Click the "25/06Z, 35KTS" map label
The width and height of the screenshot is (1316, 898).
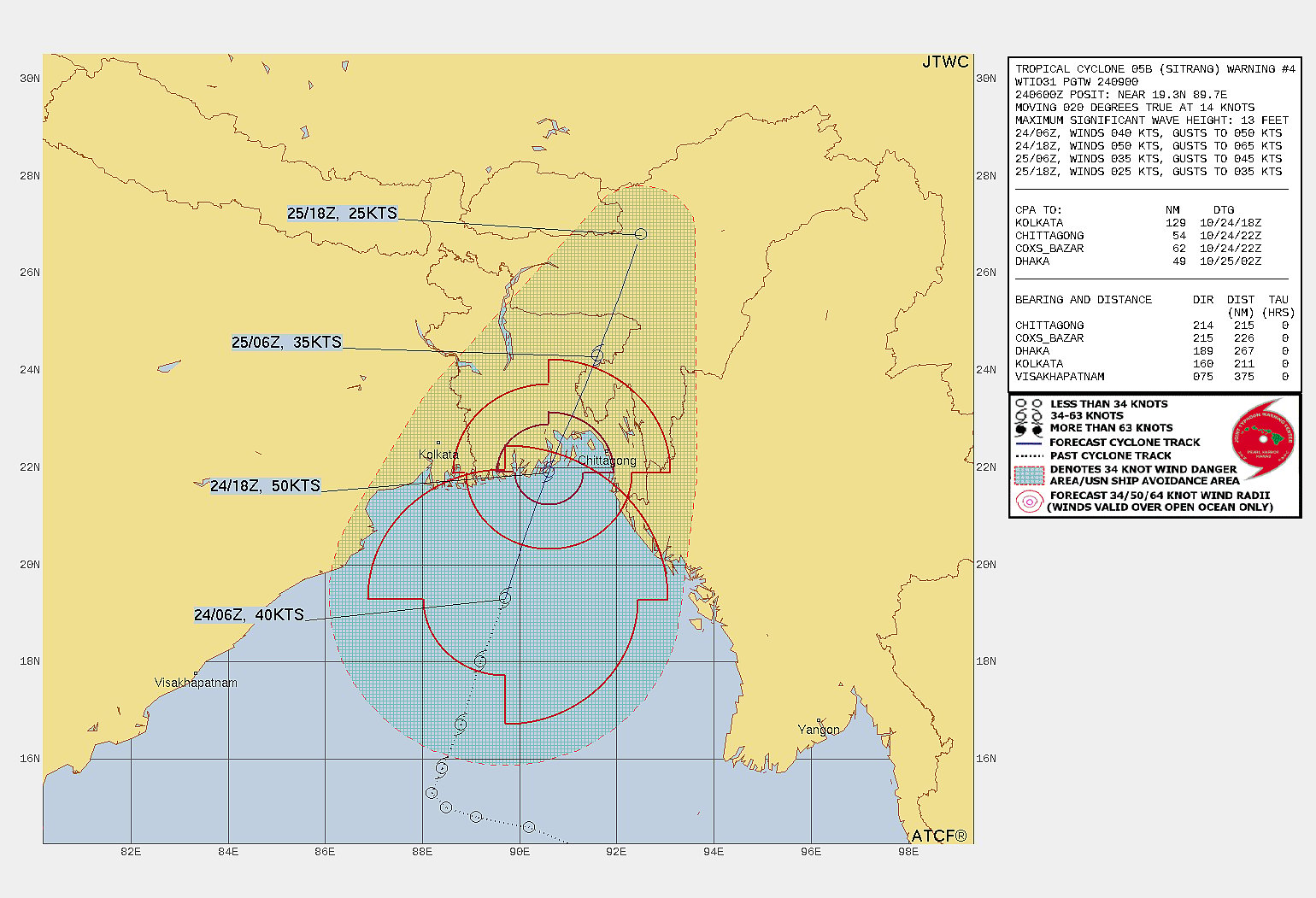click(286, 343)
